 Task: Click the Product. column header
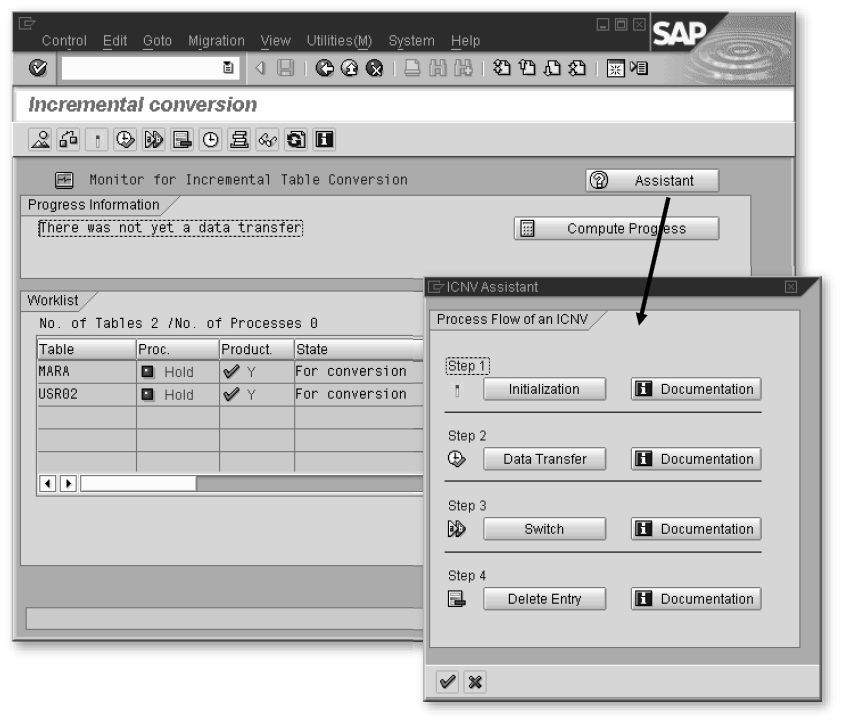click(257, 349)
